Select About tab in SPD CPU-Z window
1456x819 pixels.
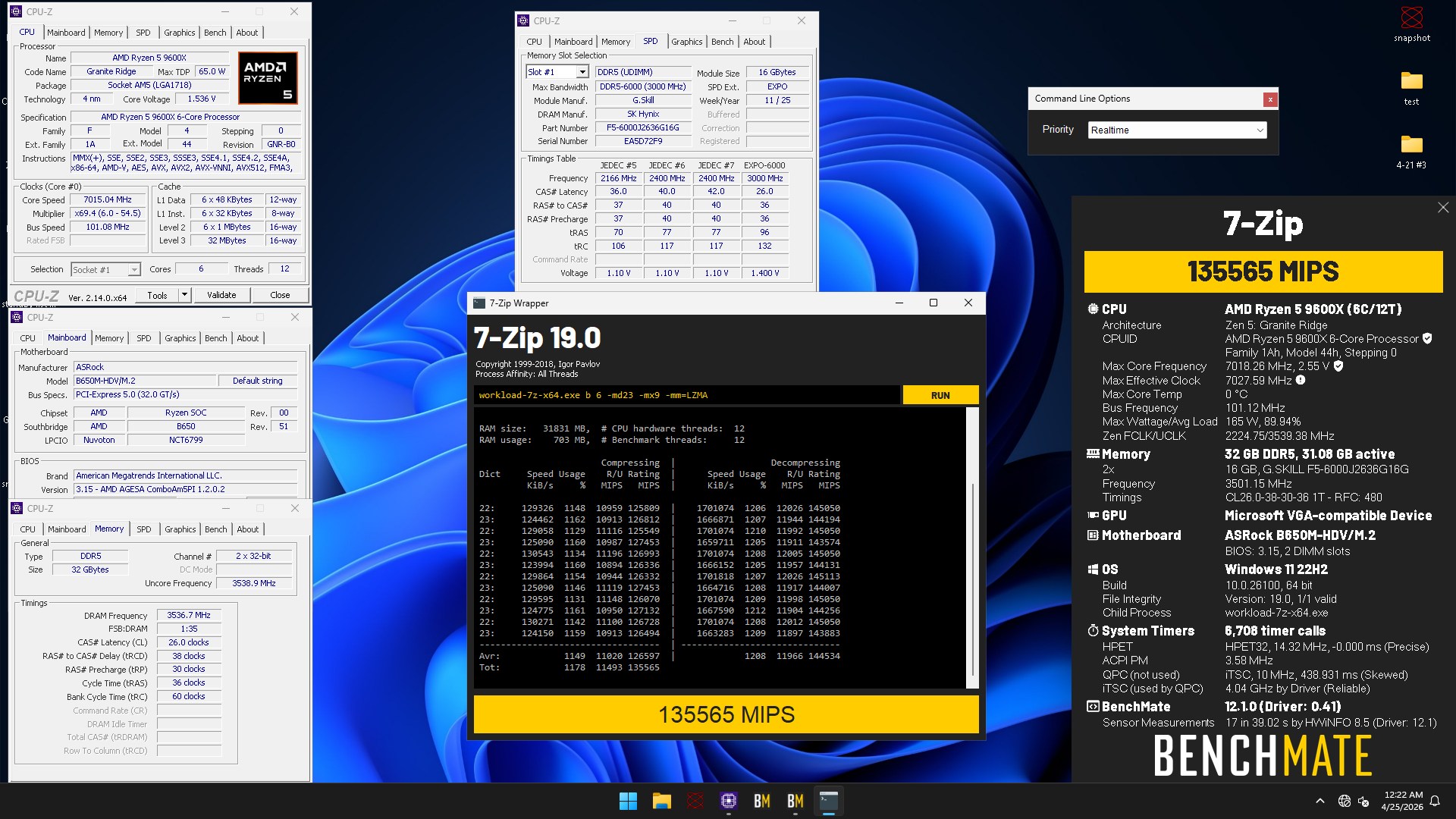click(754, 42)
